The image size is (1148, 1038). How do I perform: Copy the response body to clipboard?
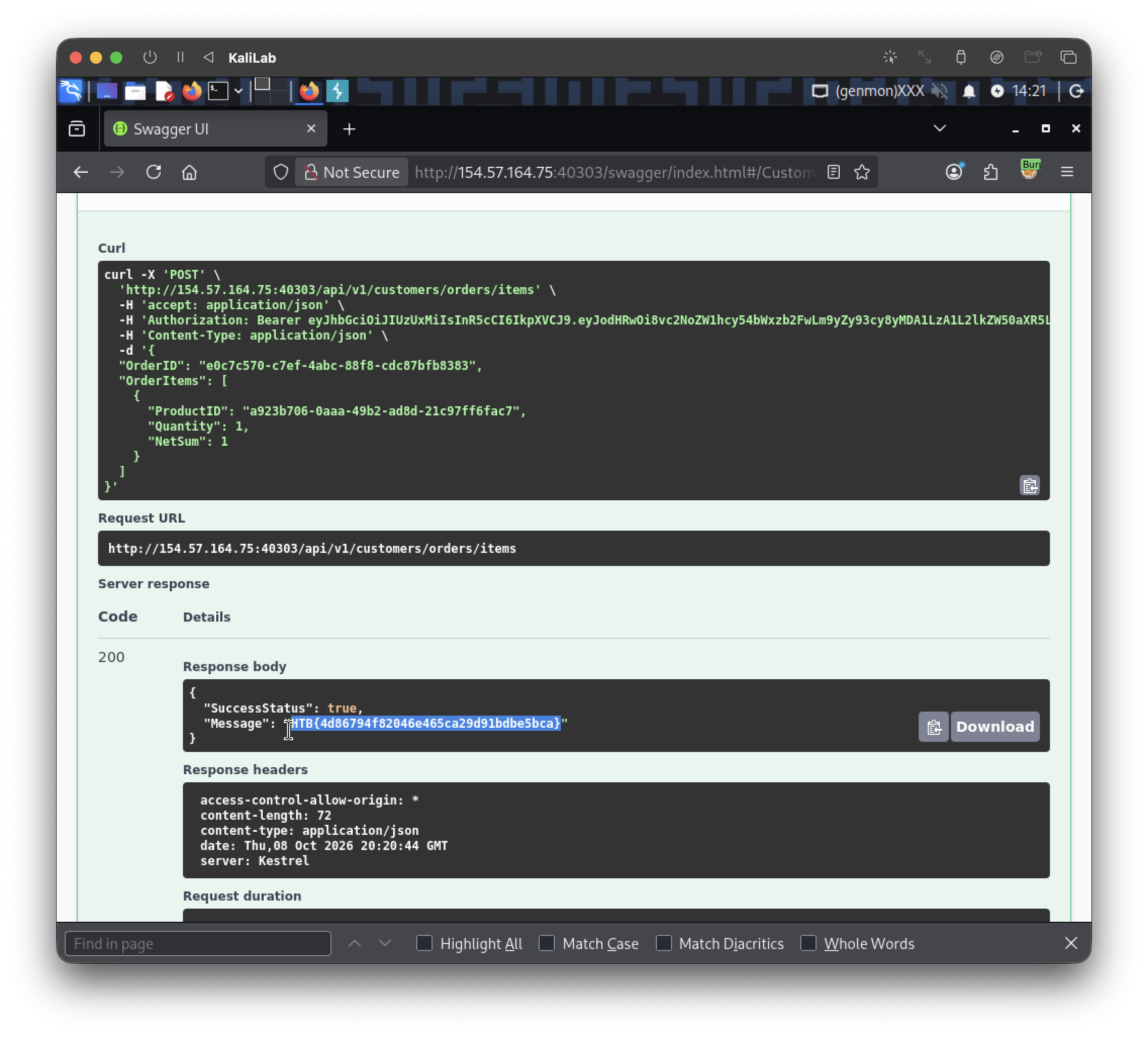pyautogui.click(x=933, y=727)
